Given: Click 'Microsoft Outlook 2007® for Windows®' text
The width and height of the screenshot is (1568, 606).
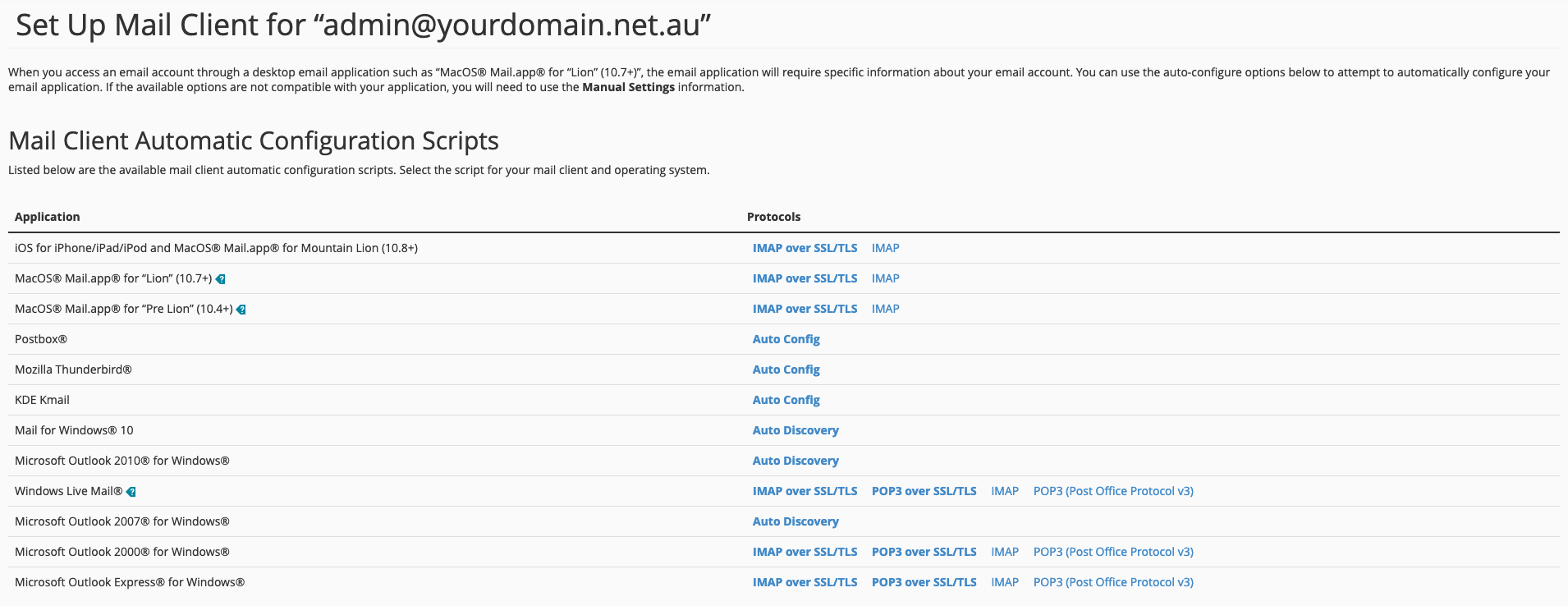Looking at the screenshot, I should pyautogui.click(x=121, y=521).
